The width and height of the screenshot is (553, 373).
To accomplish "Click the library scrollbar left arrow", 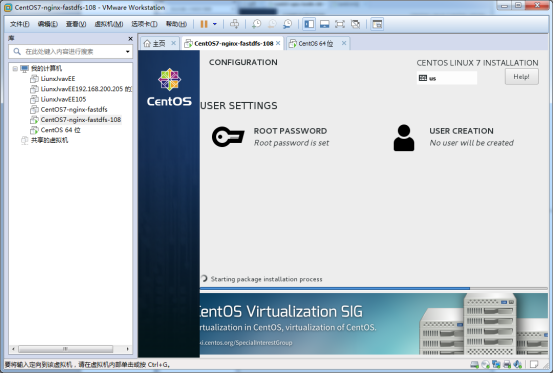I will (x=13, y=349).
